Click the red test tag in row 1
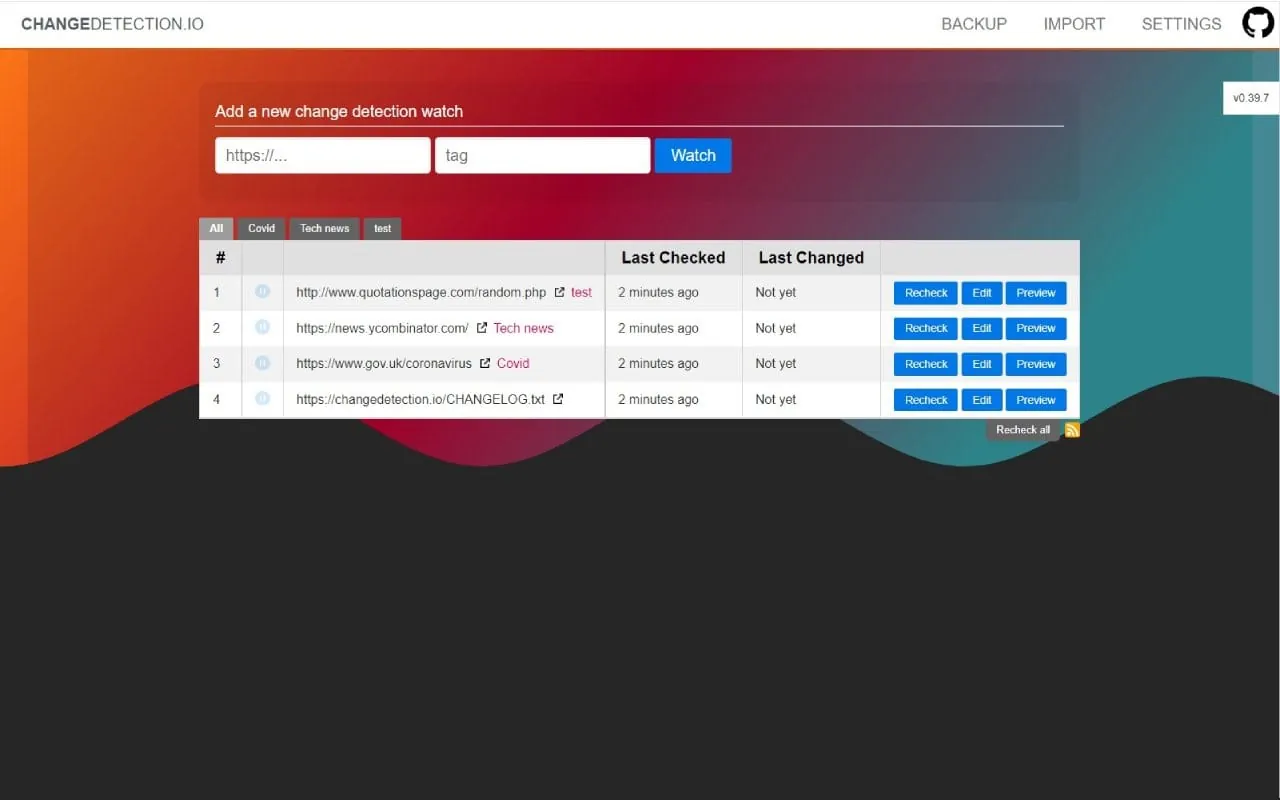The height and width of the screenshot is (800, 1280). 581,293
